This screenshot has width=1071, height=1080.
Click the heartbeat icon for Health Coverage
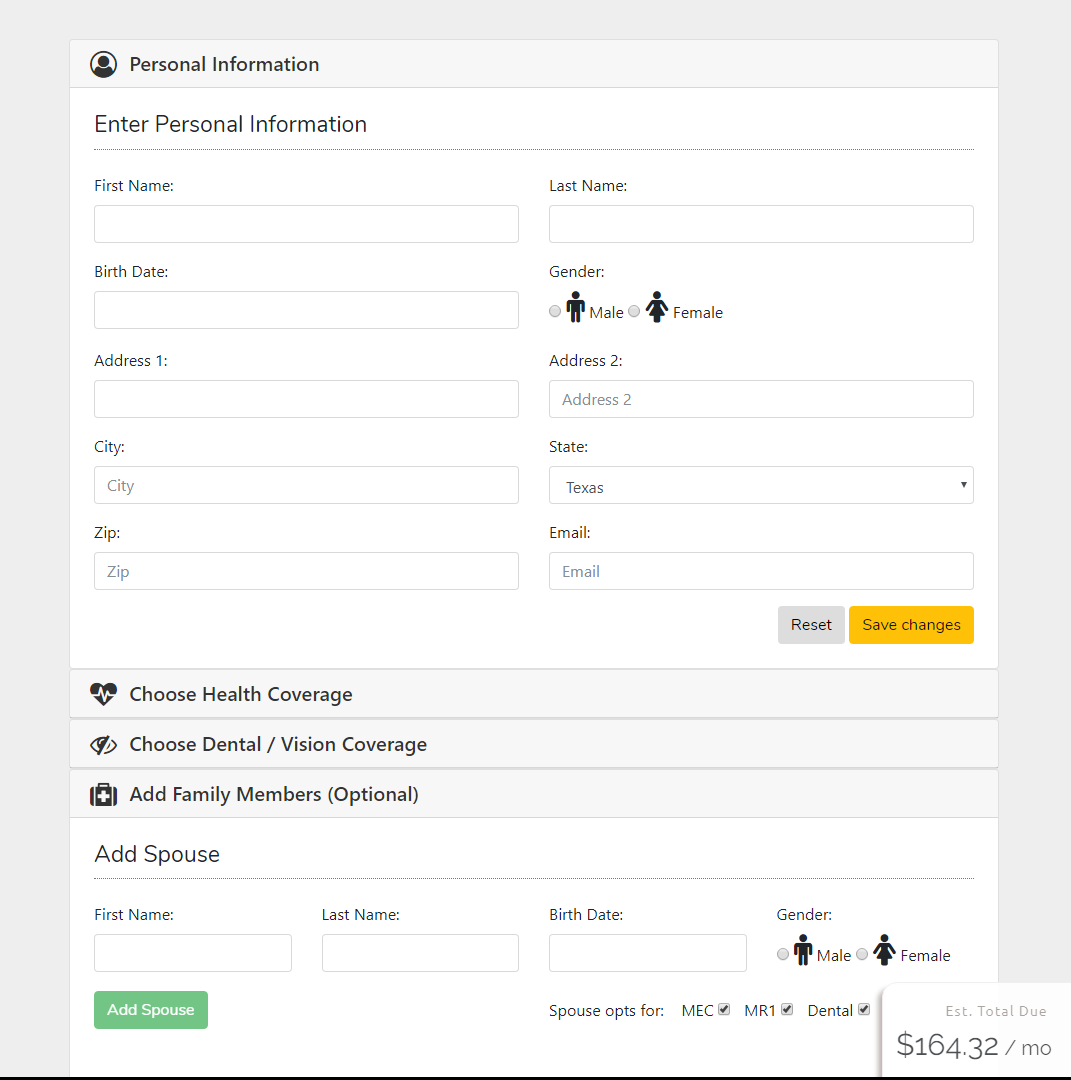coord(103,694)
